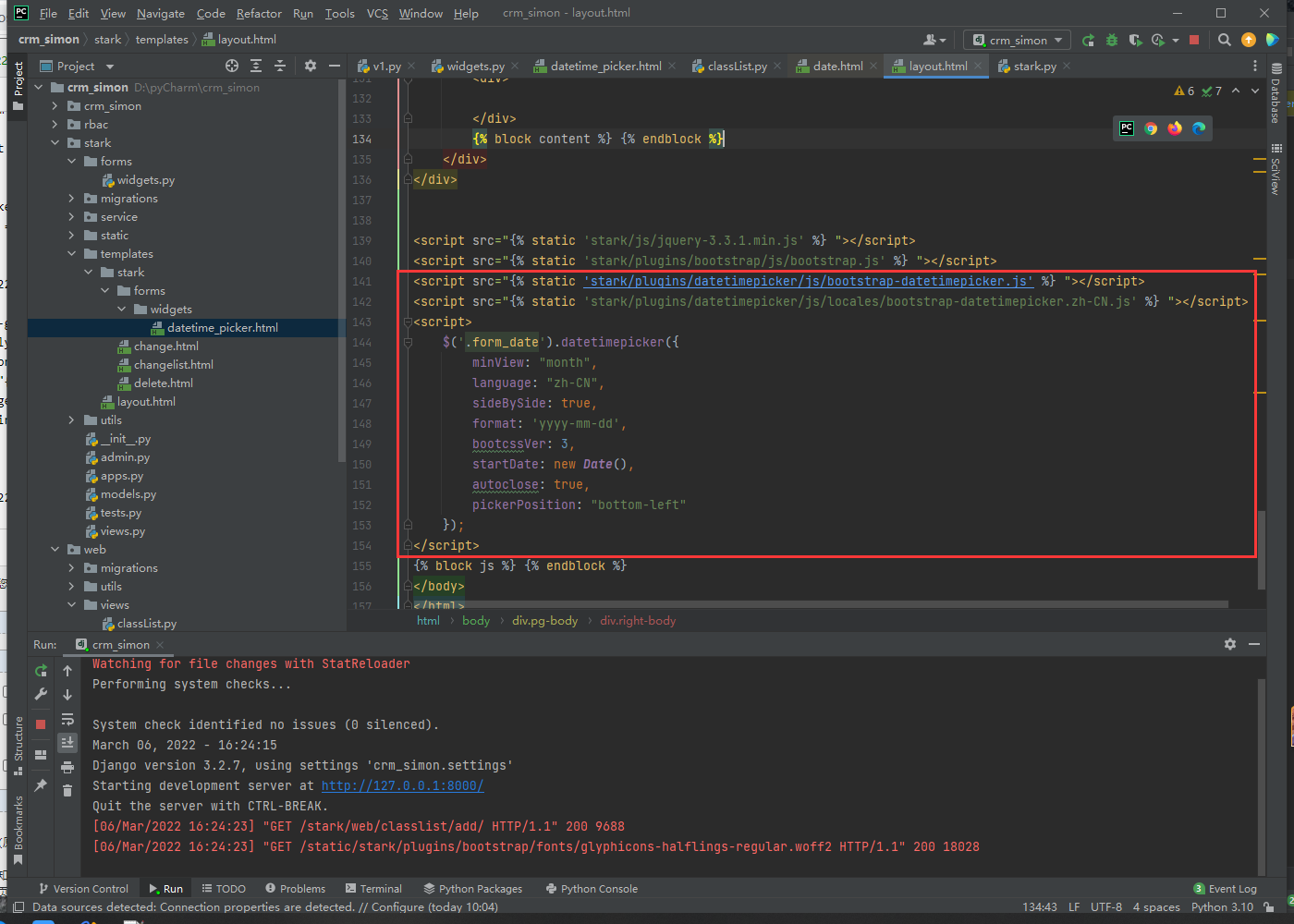Expand the migrations folder under stark
The image size is (1294, 924).
[x=71, y=199]
